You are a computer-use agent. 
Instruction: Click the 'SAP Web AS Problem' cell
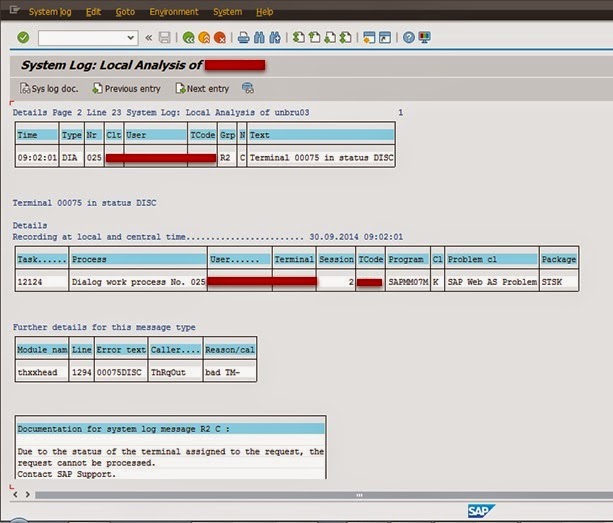click(492, 282)
